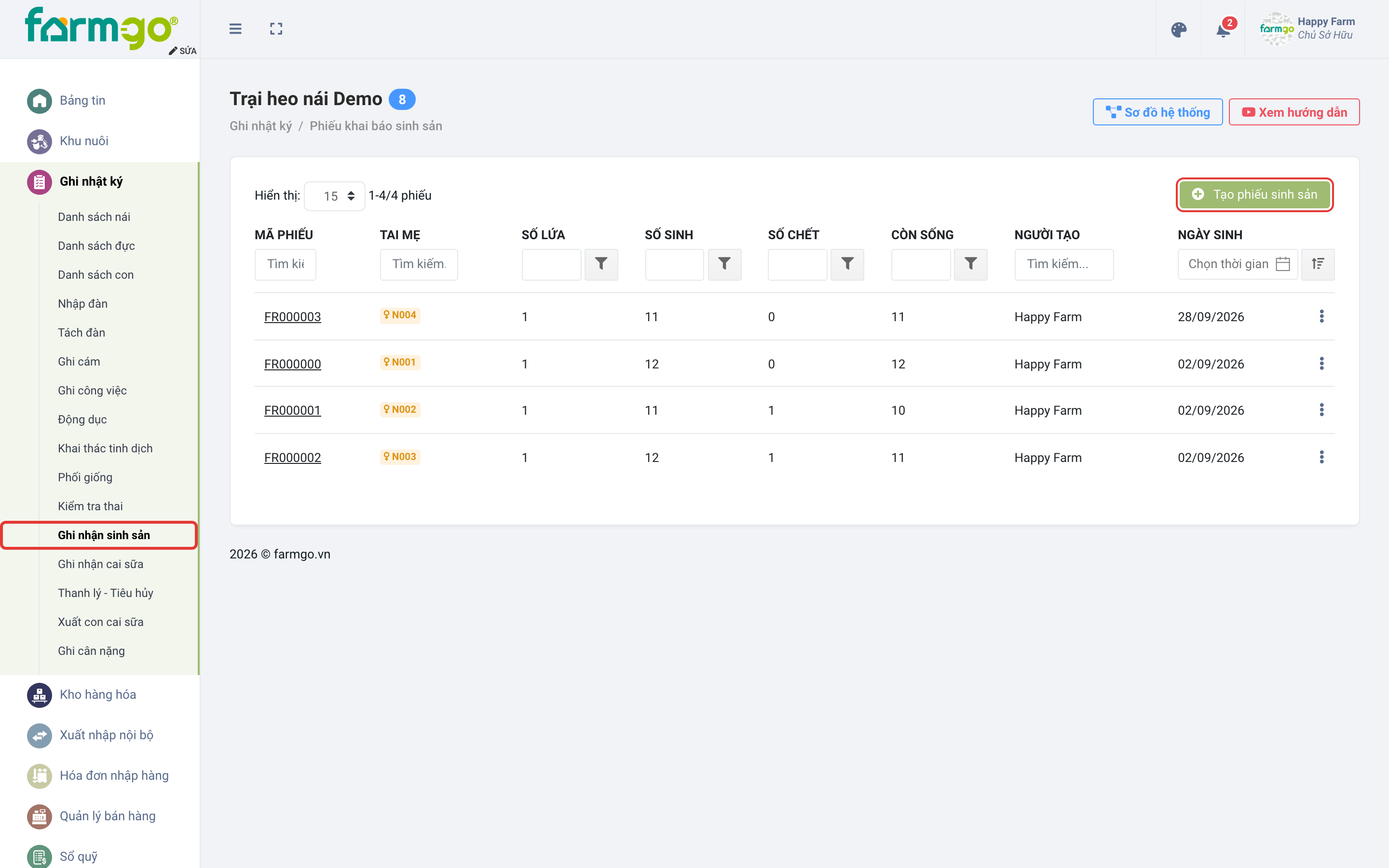Click the Số lứa filter input field

pos(552,264)
